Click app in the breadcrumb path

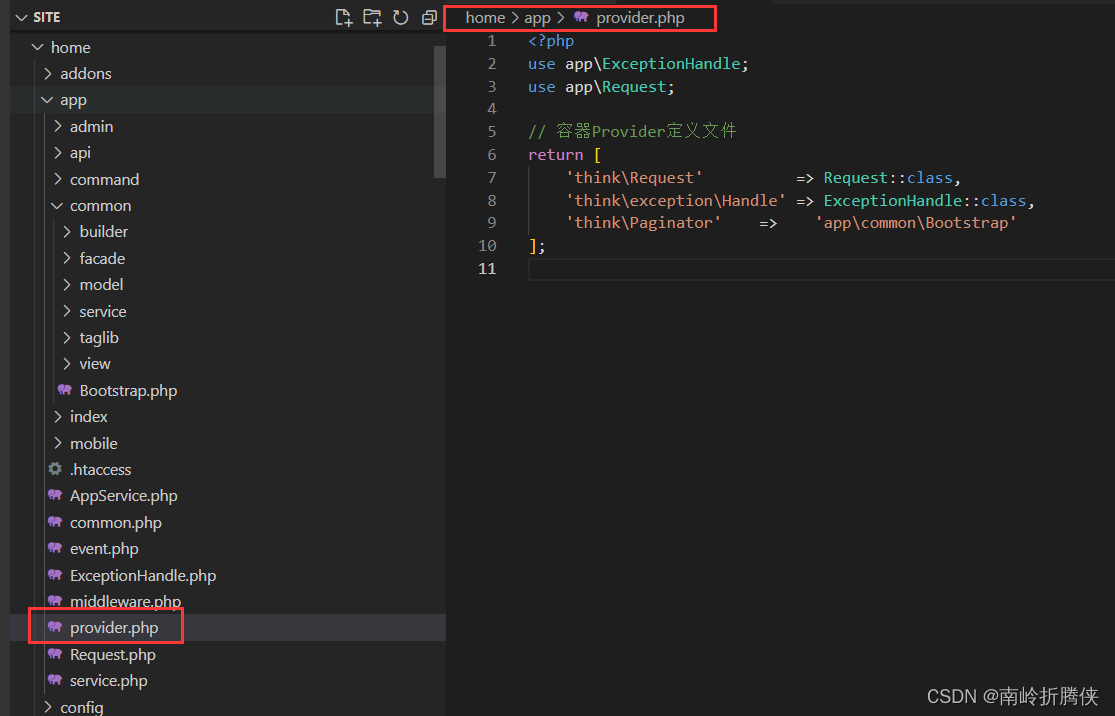pyautogui.click(x=537, y=17)
